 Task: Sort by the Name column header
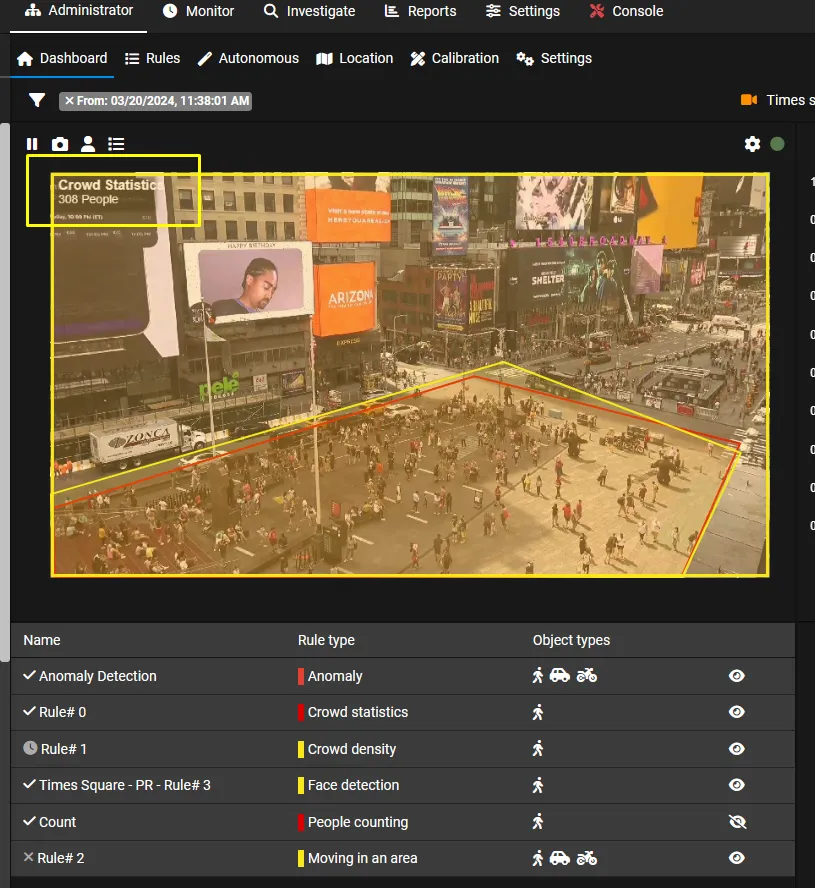coord(42,640)
